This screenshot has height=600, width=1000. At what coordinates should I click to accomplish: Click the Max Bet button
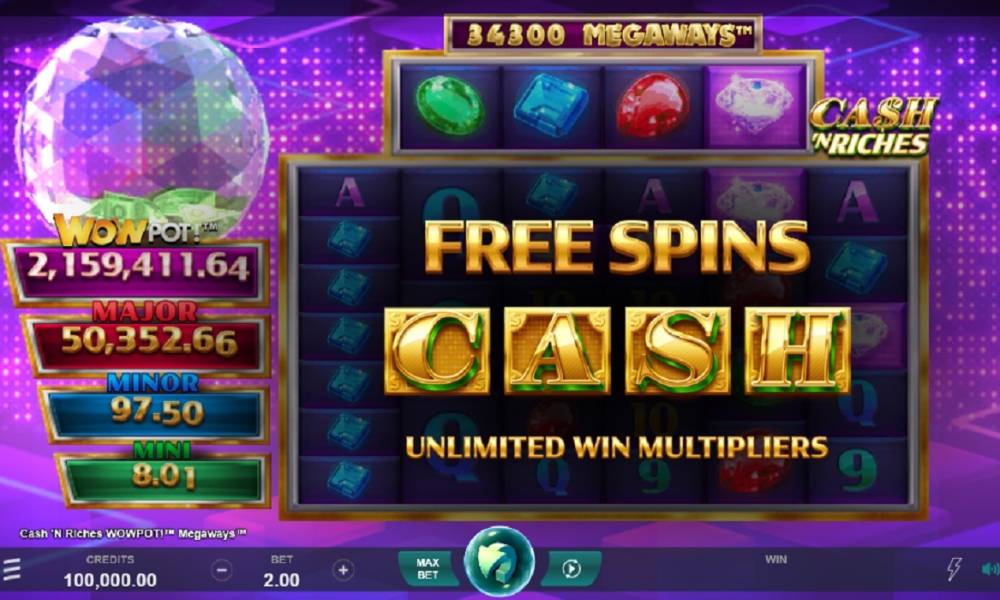point(427,568)
